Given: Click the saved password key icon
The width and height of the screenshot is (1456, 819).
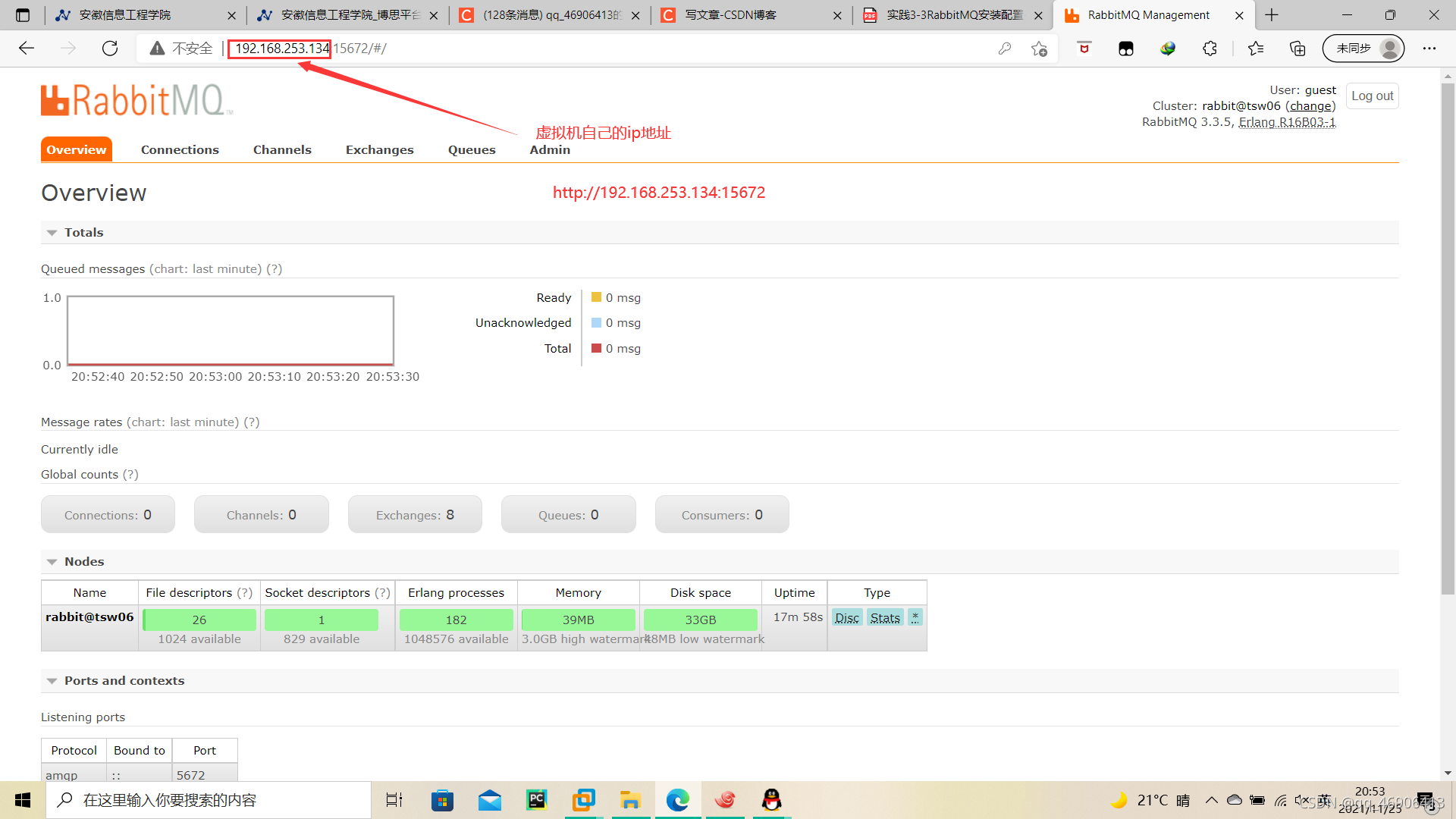Looking at the screenshot, I should [x=1005, y=49].
